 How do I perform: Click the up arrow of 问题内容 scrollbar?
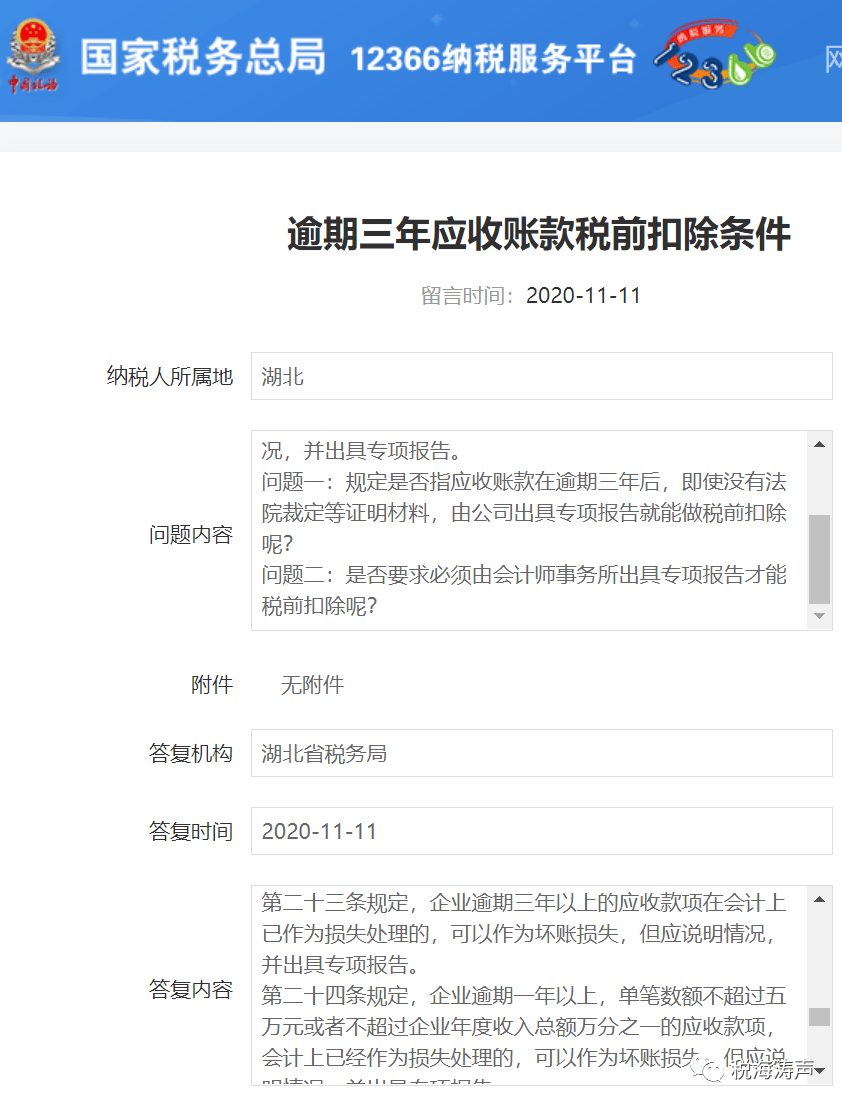[819, 444]
